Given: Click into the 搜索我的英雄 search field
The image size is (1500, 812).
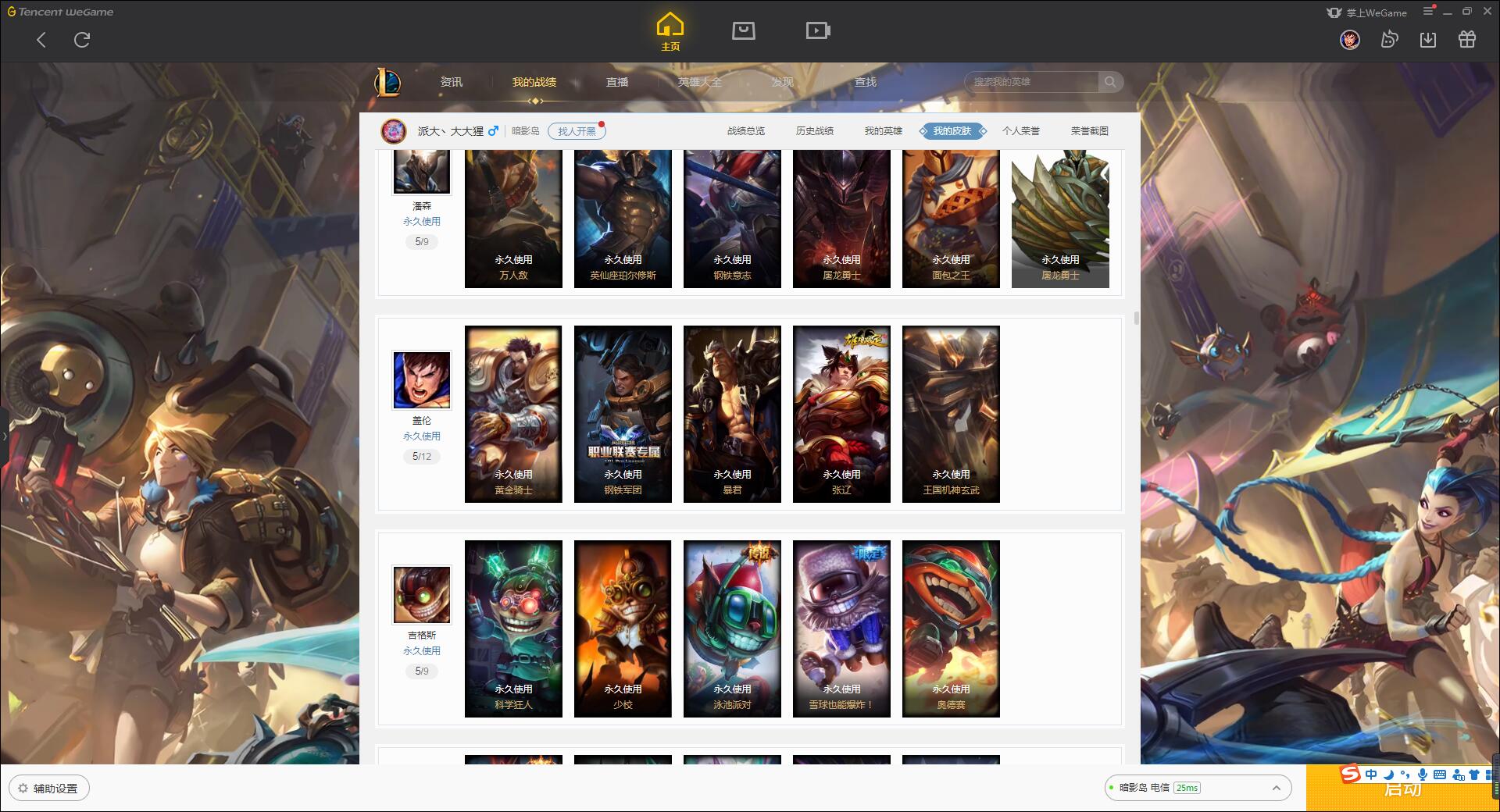Looking at the screenshot, I should [x=1031, y=82].
